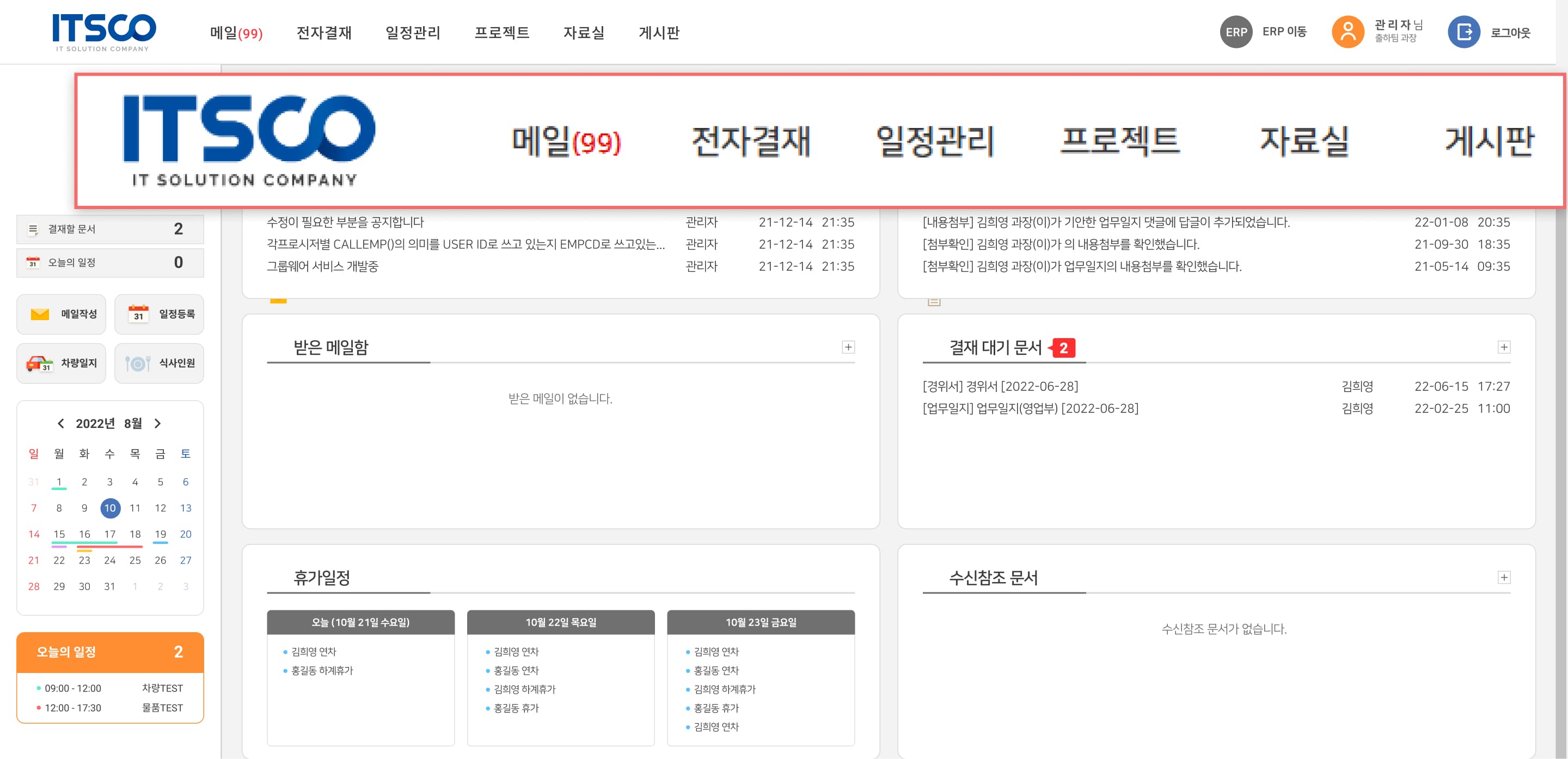1568x759 pixels.
Task: Click the '10월 22일 목요일' vacation header
Action: pos(561,622)
